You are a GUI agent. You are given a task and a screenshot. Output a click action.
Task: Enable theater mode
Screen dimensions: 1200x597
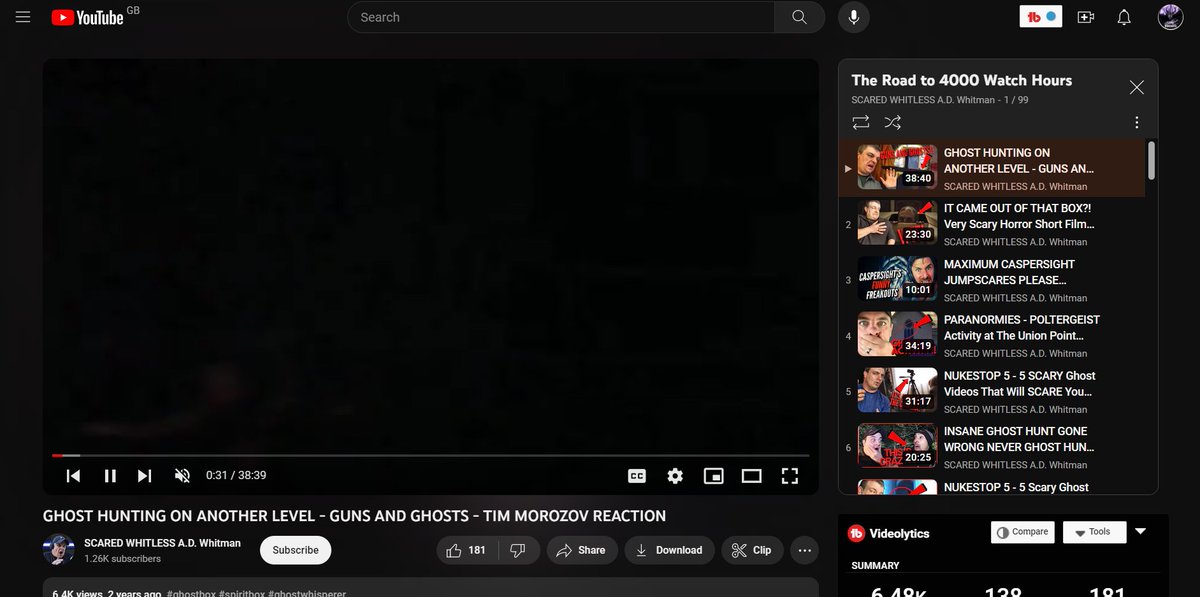(x=751, y=476)
